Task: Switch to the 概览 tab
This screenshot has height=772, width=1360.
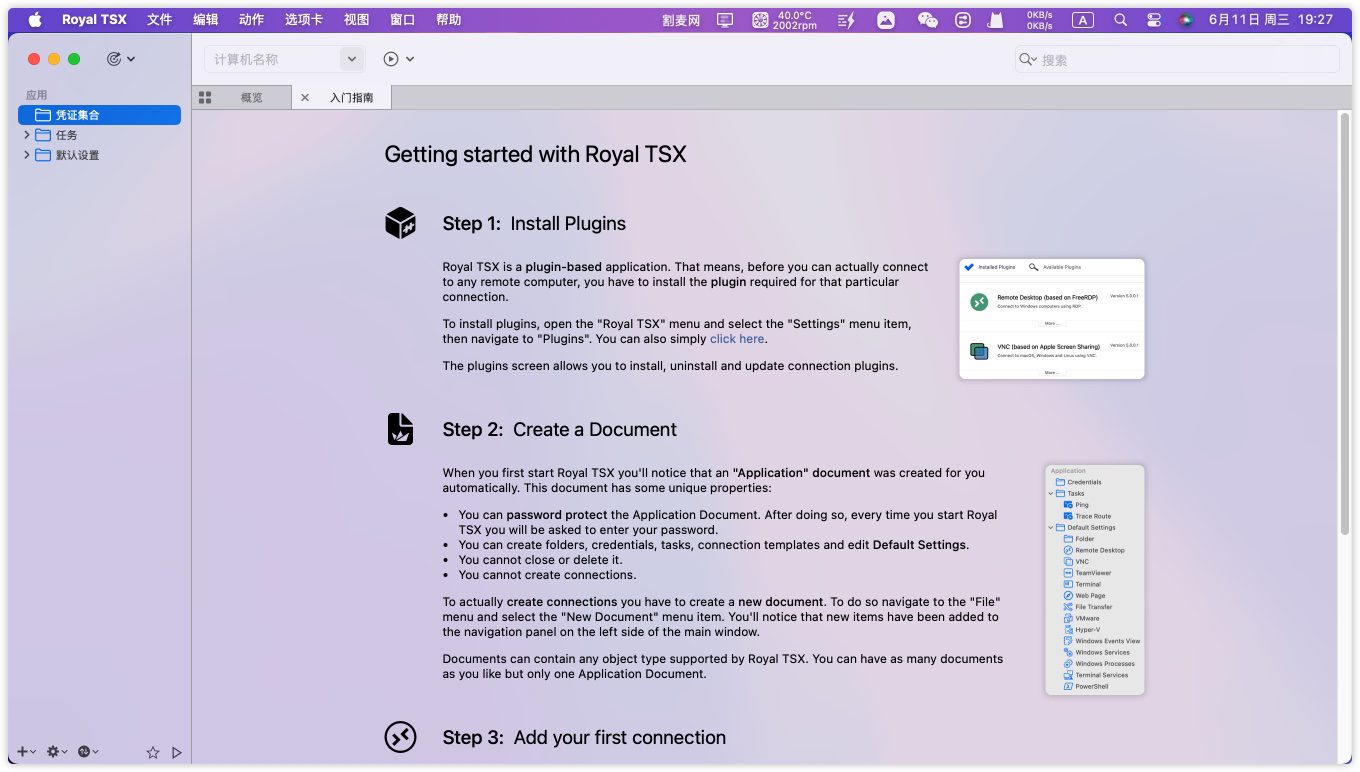Action: (252, 97)
